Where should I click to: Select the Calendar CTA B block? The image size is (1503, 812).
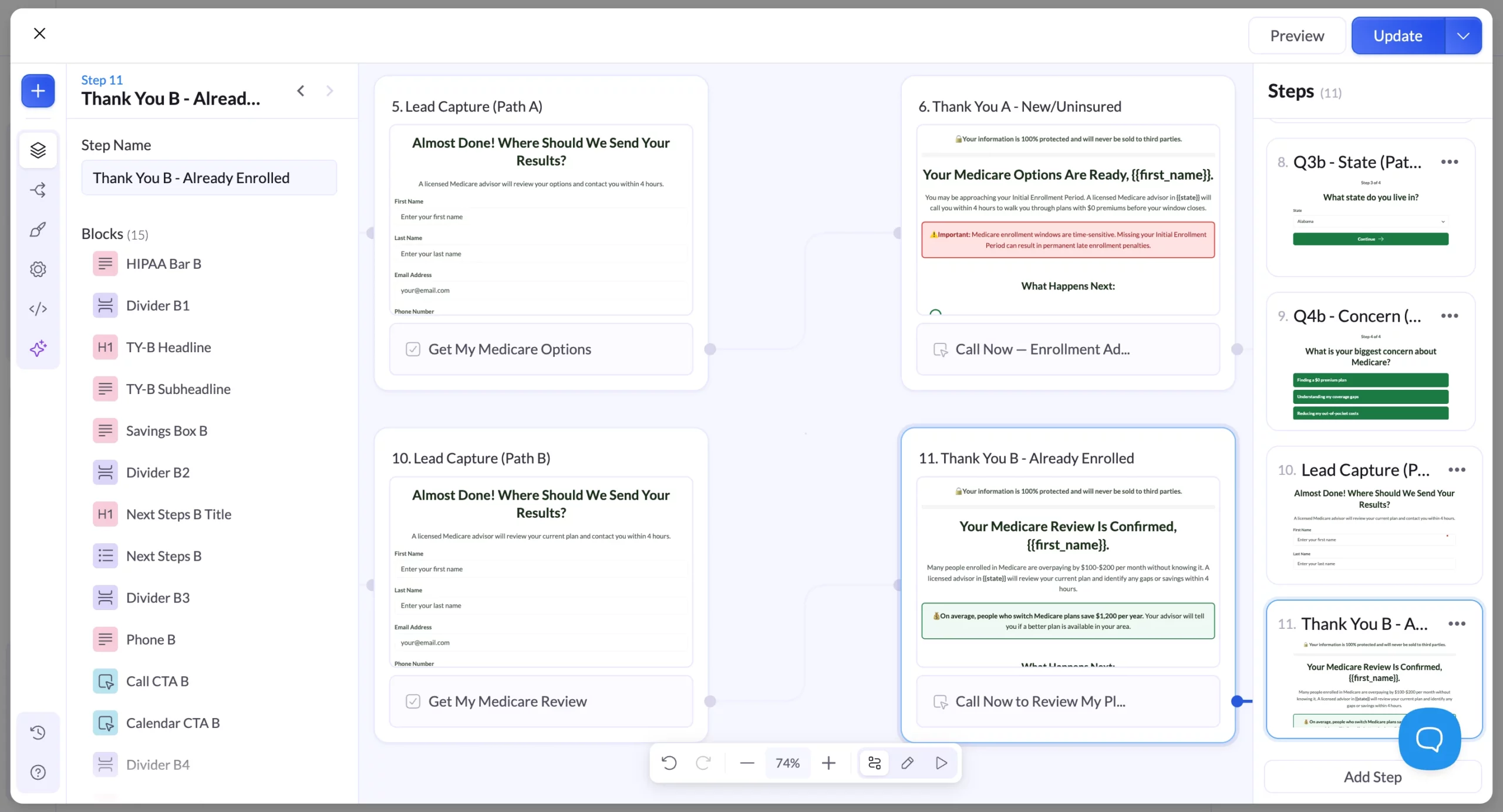(x=173, y=723)
